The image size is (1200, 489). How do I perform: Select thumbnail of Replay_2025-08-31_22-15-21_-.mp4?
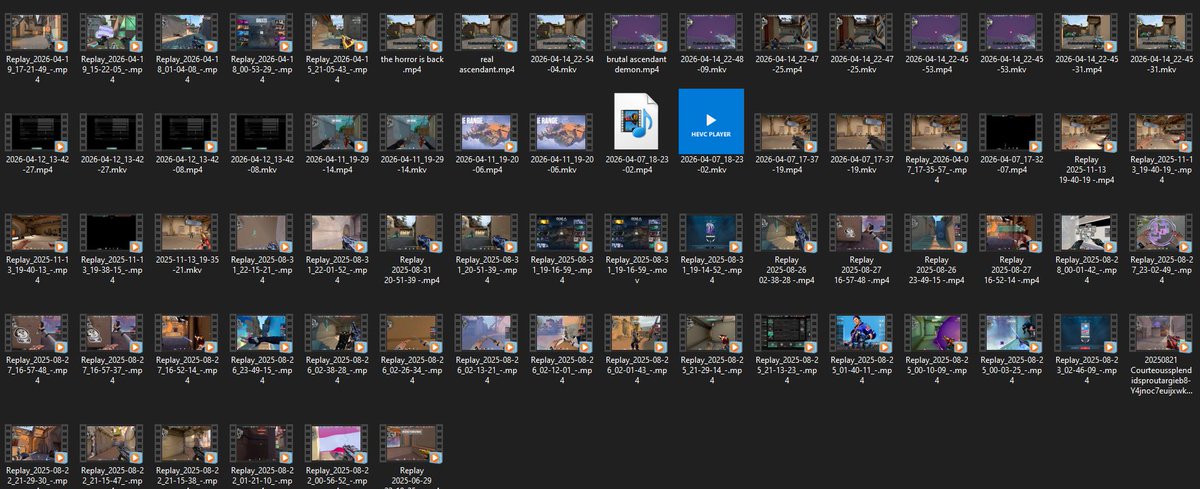click(261, 233)
